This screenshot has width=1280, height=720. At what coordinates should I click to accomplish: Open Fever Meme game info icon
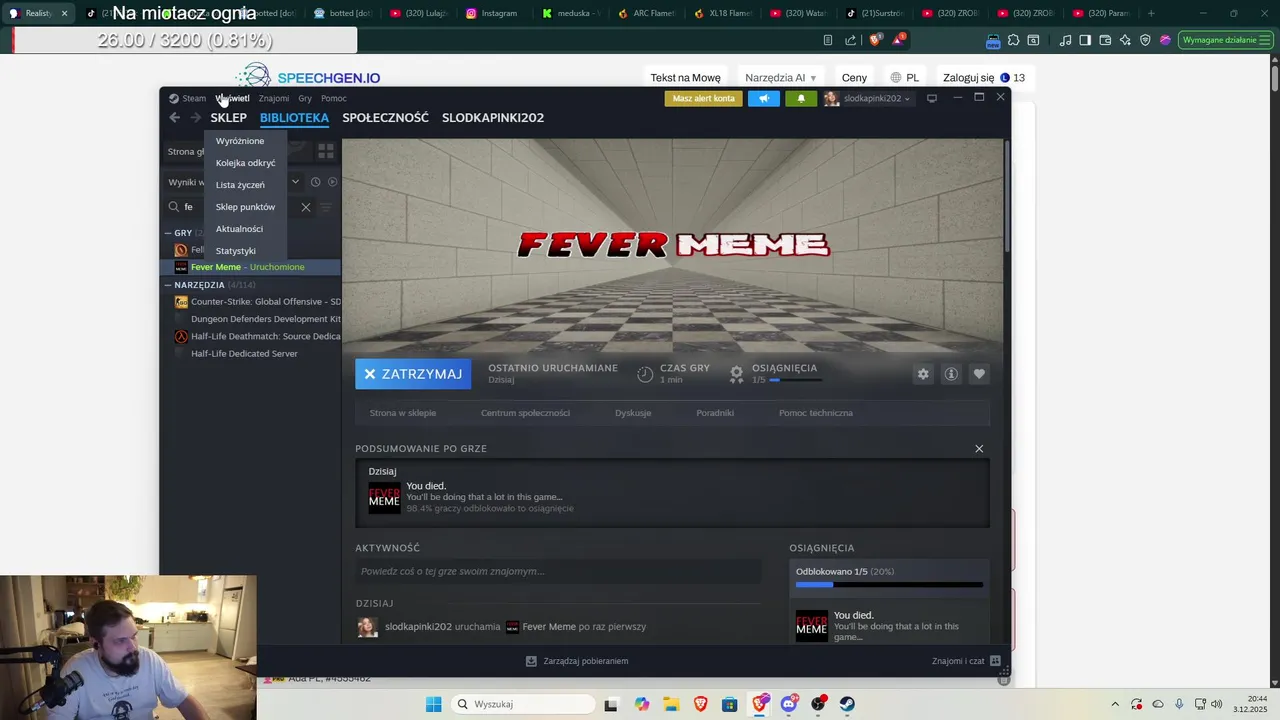pyautogui.click(x=951, y=374)
